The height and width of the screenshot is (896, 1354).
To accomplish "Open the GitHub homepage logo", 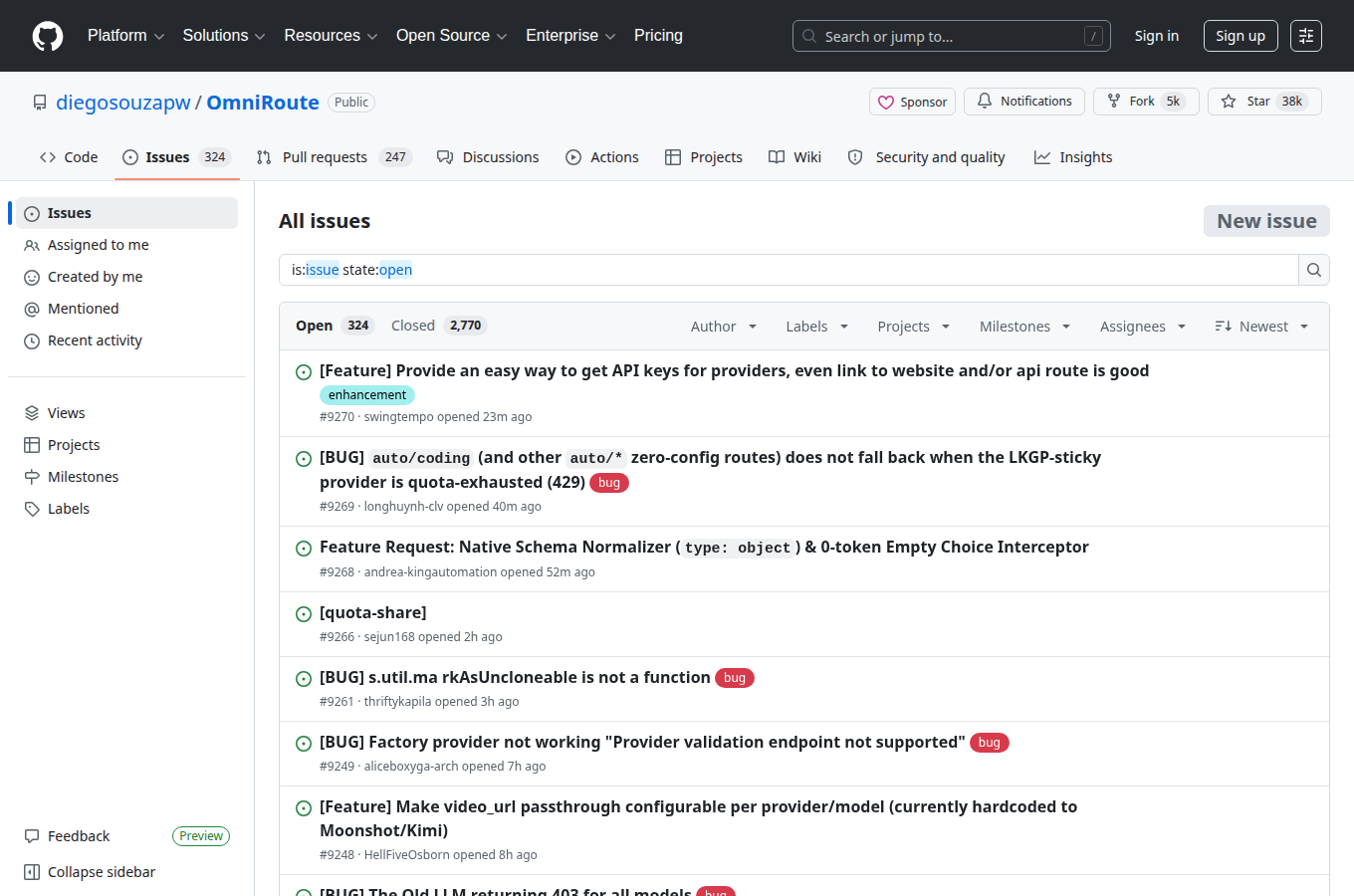I will coord(48,36).
